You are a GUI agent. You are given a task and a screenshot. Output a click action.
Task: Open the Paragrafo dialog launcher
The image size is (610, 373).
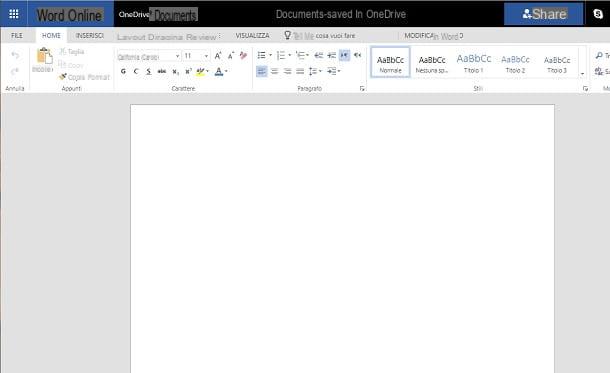coord(362,89)
